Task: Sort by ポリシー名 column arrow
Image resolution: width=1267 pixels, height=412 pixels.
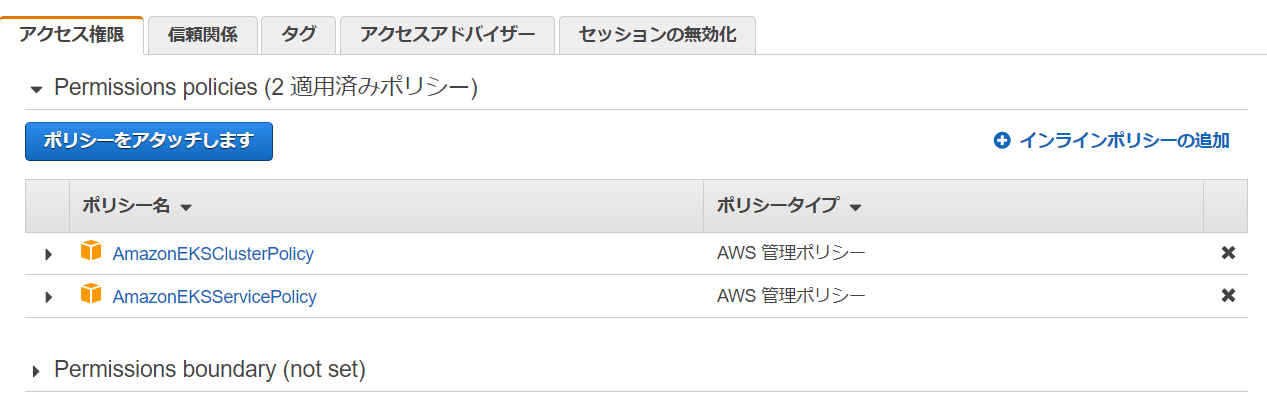Action: click(186, 208)
